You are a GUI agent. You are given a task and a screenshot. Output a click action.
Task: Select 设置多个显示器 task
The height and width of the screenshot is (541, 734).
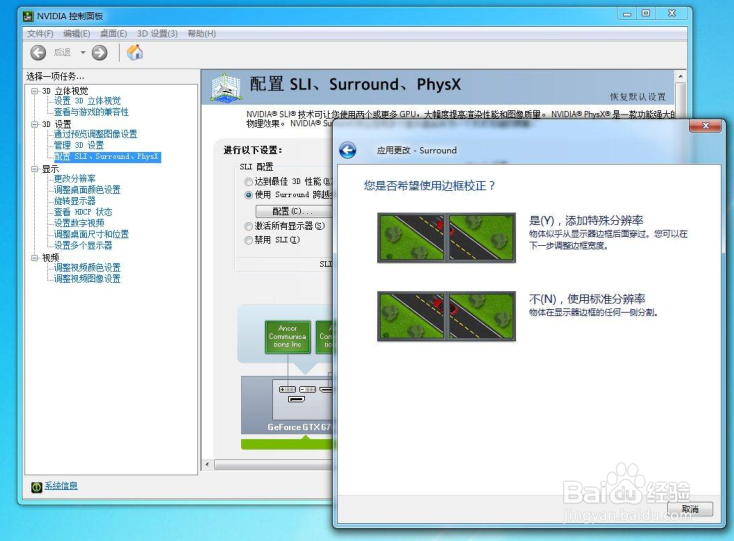coord(83,245)
